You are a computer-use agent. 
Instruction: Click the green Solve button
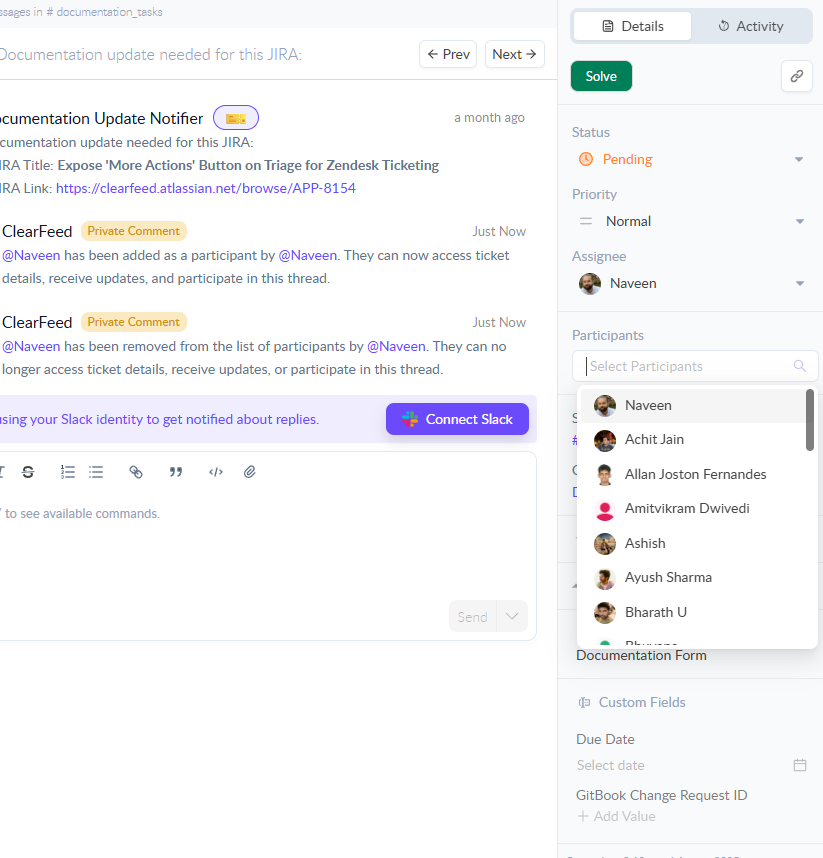[x=601, y=76]
